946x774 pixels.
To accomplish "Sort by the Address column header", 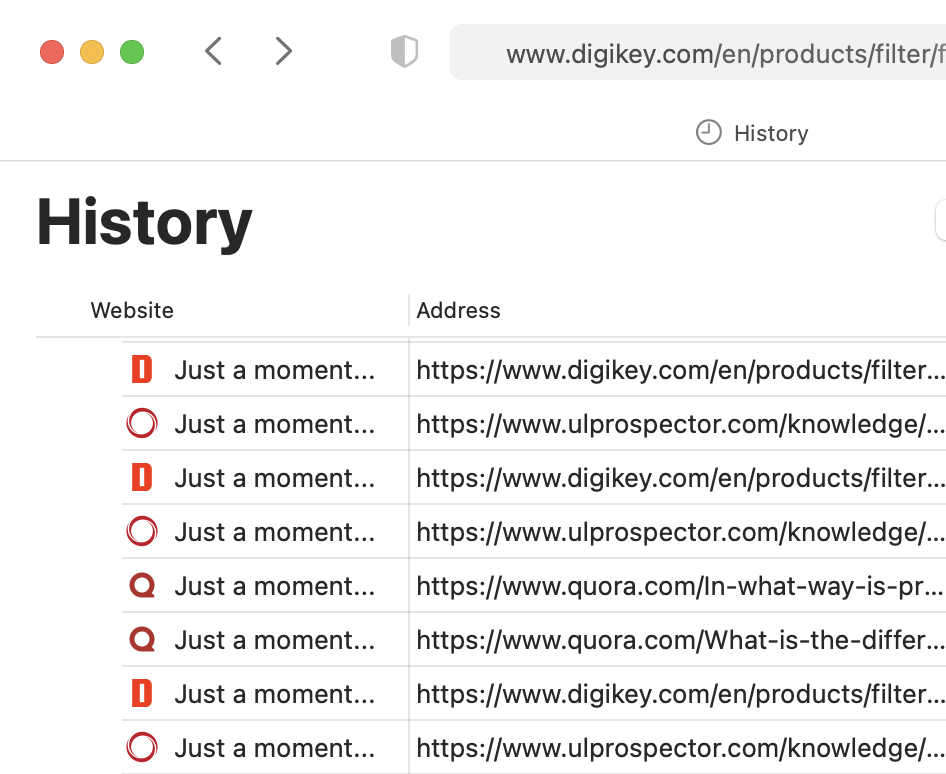I will click(458, 310).
